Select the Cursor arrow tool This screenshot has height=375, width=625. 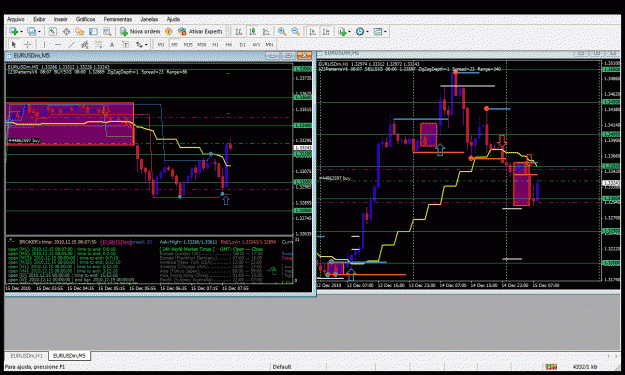pos(14,45)
